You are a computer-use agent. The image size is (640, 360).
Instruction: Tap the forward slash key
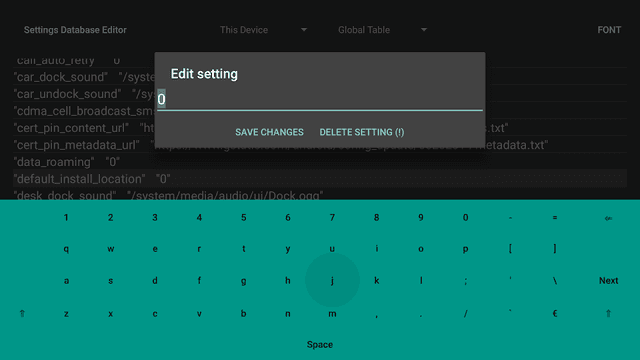pos(465,313)
